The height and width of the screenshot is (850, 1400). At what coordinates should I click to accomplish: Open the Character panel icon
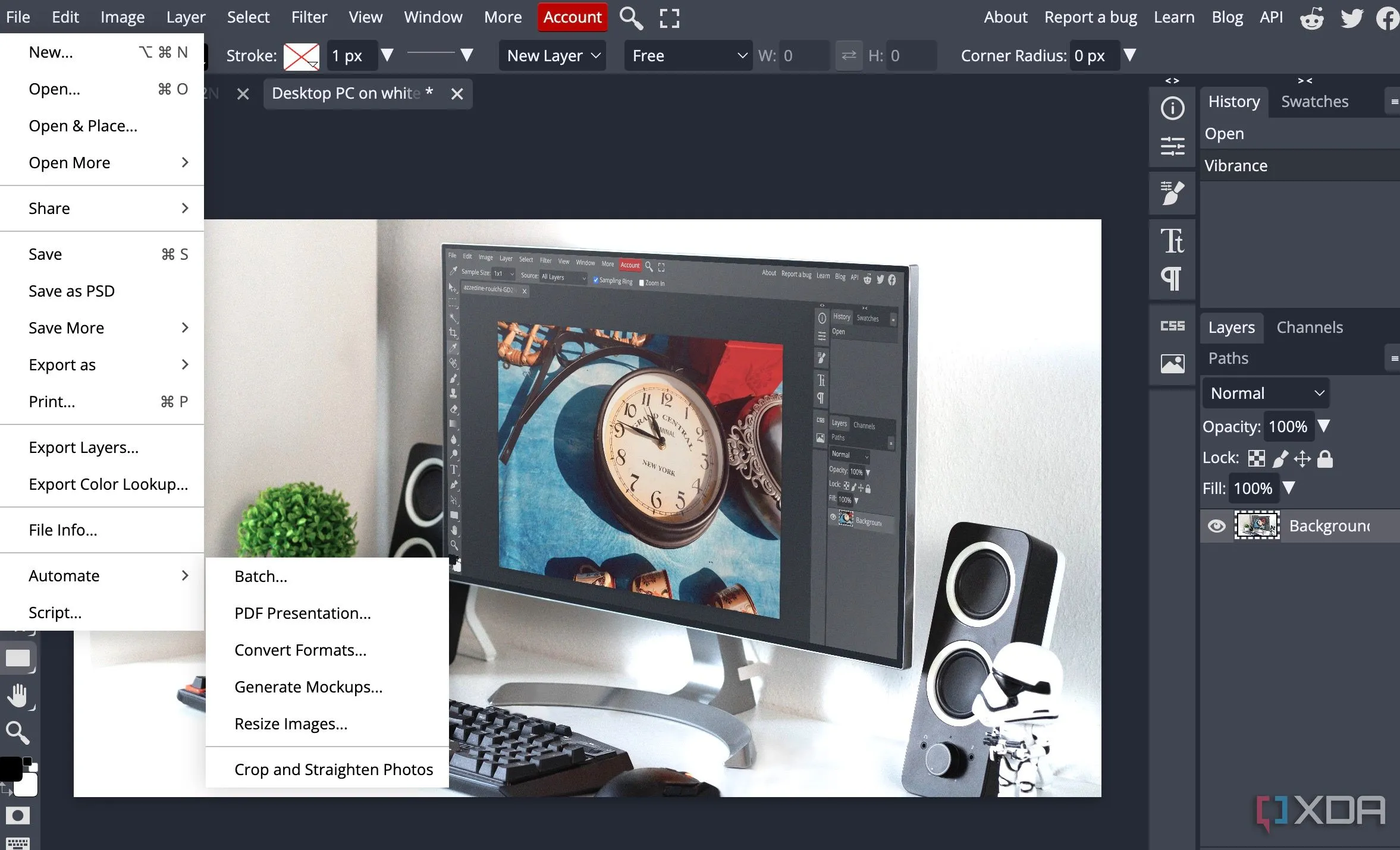pos(1172,241)
